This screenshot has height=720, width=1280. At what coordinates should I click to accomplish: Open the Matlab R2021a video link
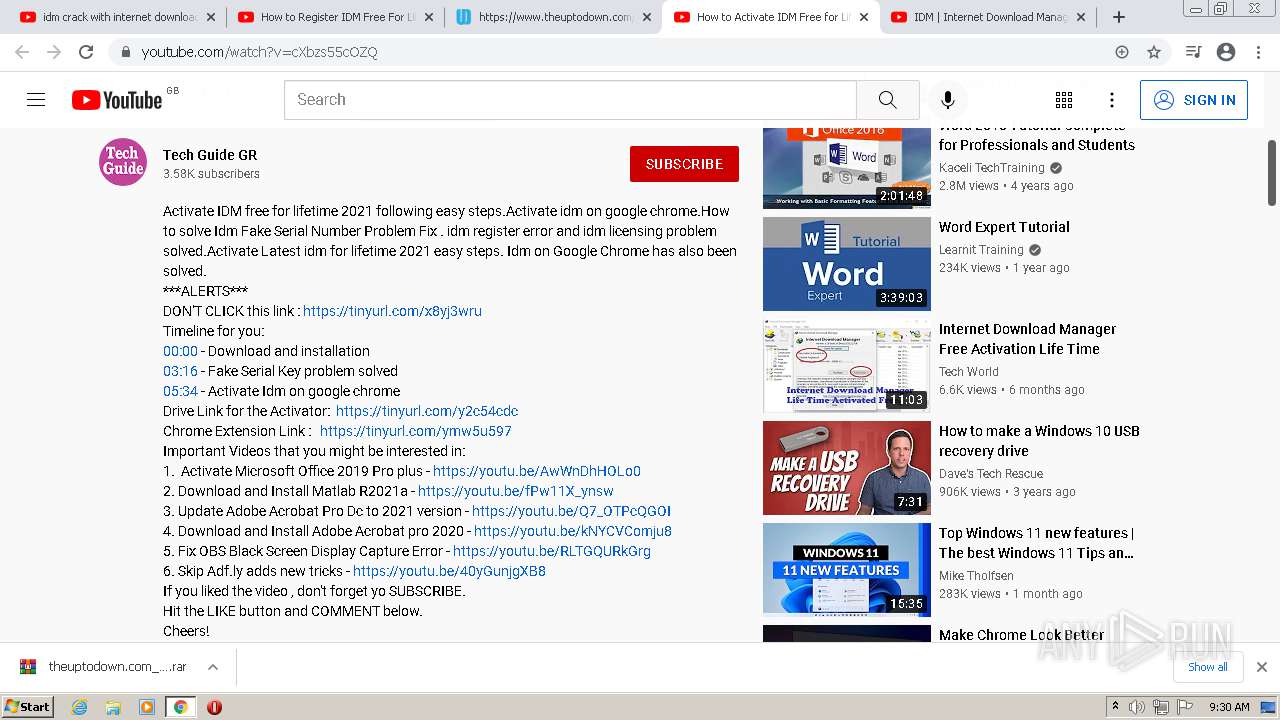tap(516, 491)
